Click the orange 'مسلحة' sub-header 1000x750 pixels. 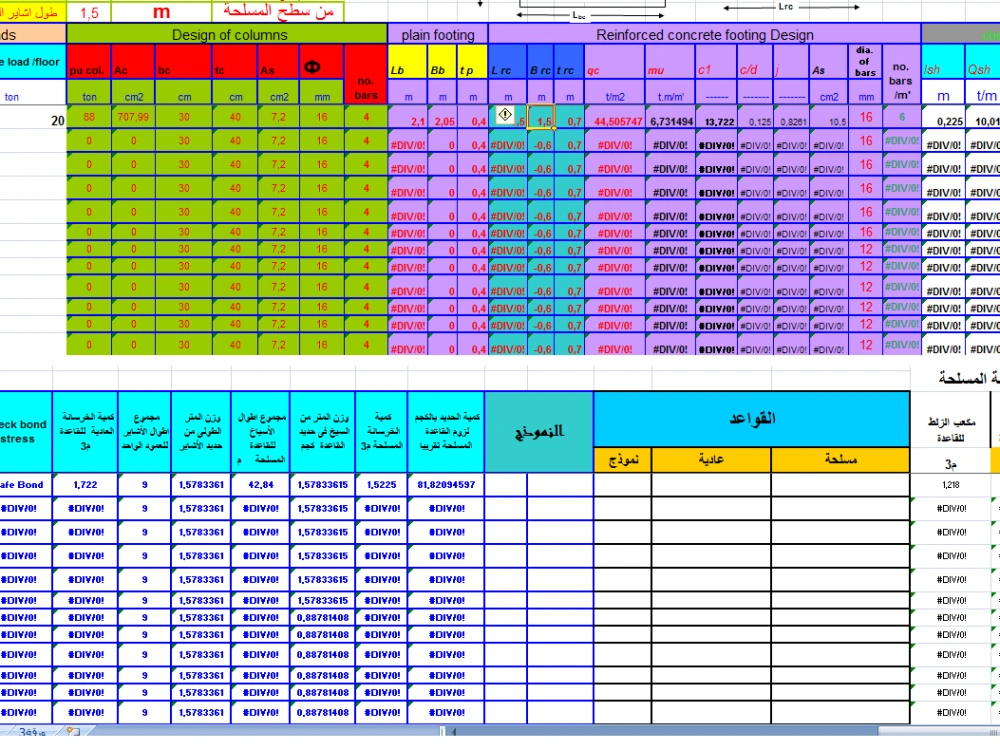point(841,460)
